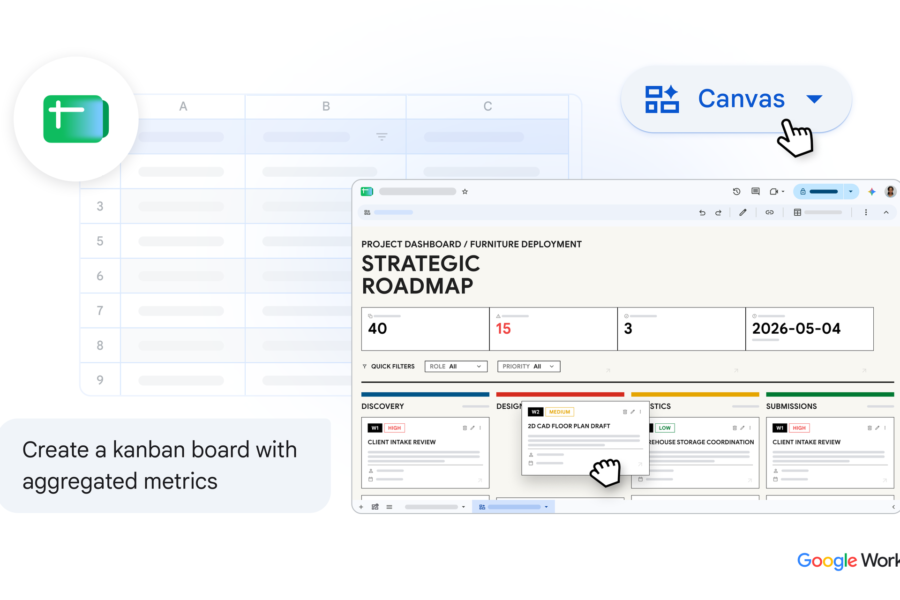Delete the Warehouse Storage Coordination card
The image size is (900, 600).
pos(734,428)
